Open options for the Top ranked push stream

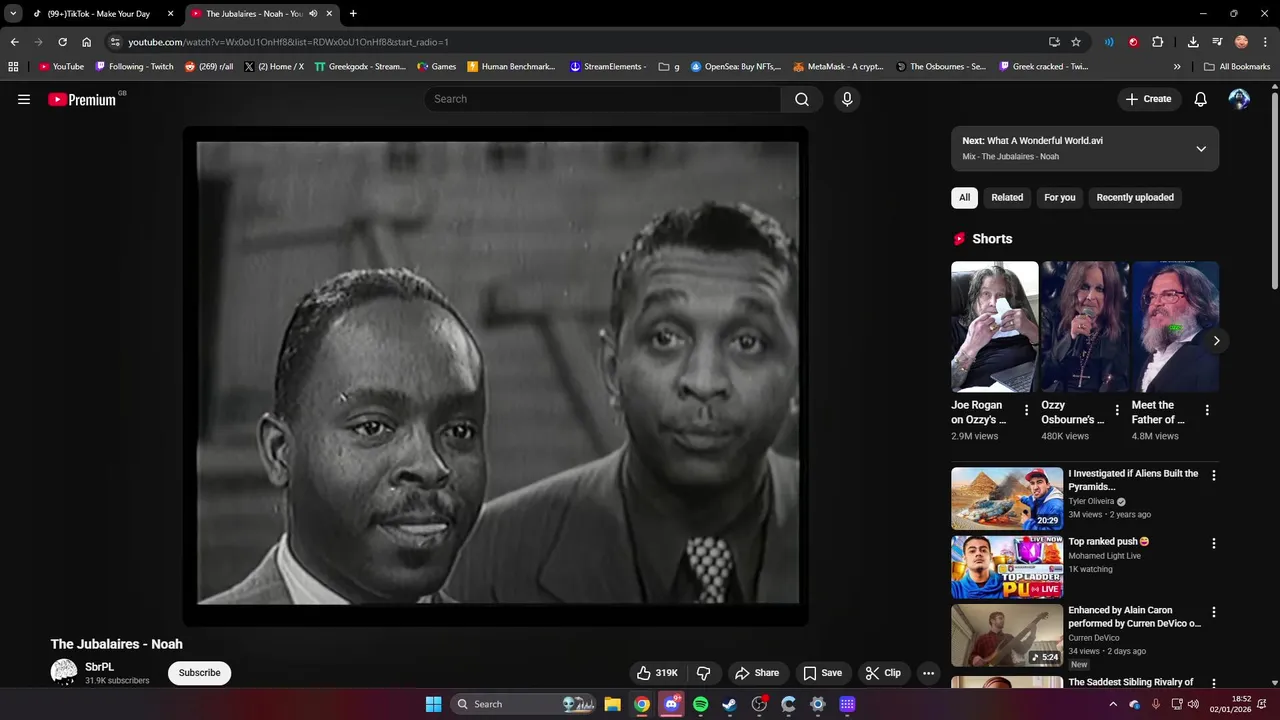(1214, 544)
